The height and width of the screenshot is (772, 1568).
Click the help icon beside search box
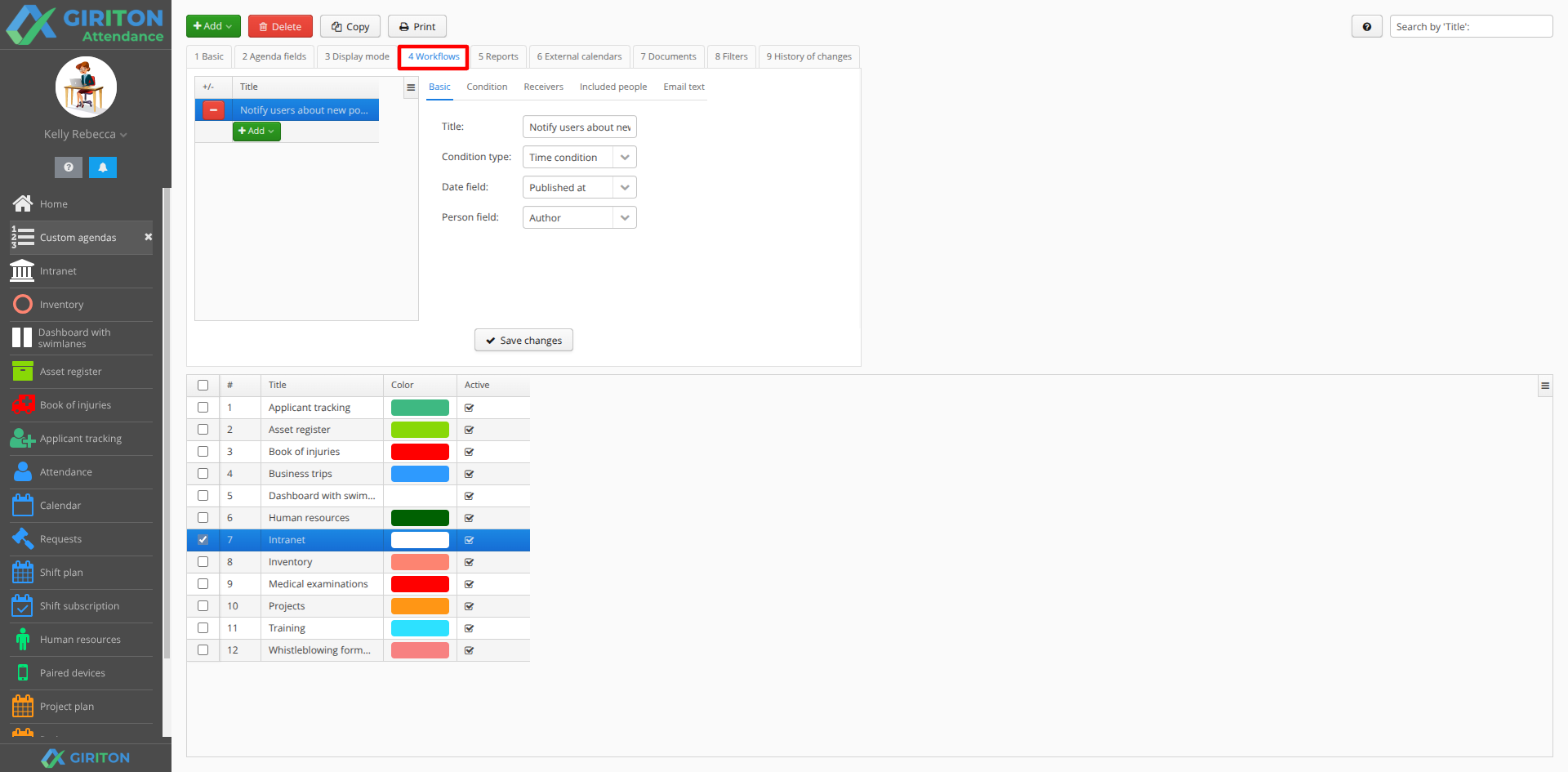point(1367,26)
